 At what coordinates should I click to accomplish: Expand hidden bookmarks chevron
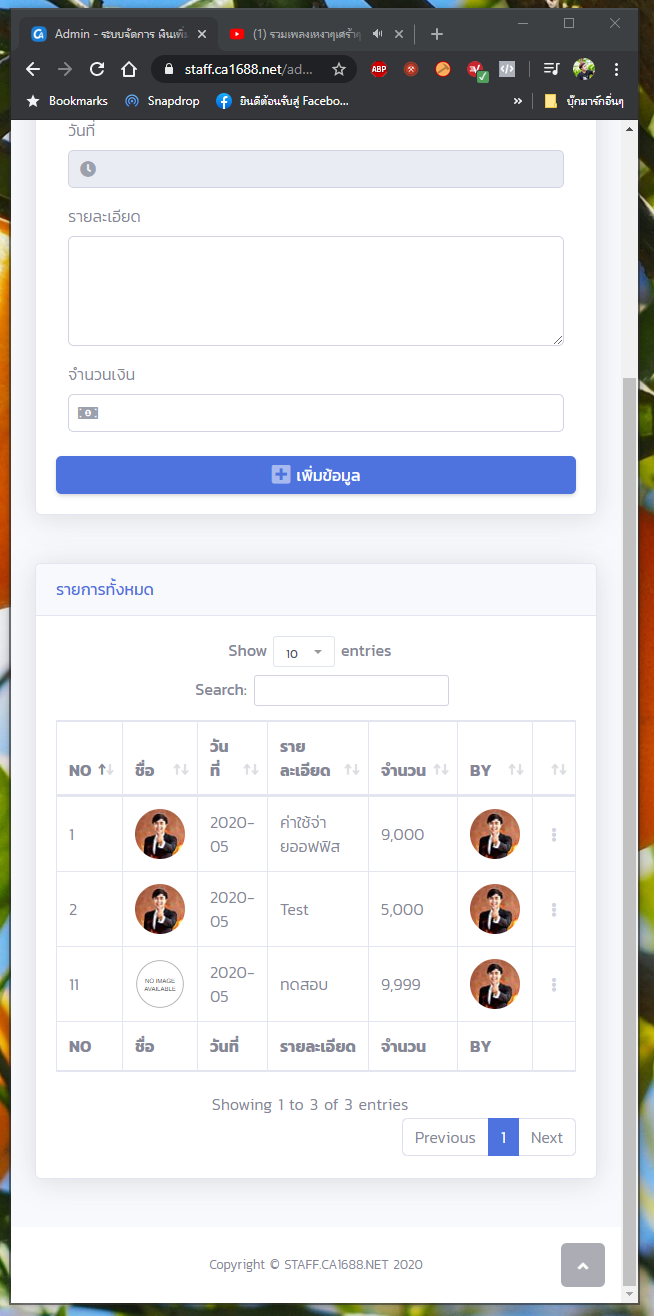(518, 101)
